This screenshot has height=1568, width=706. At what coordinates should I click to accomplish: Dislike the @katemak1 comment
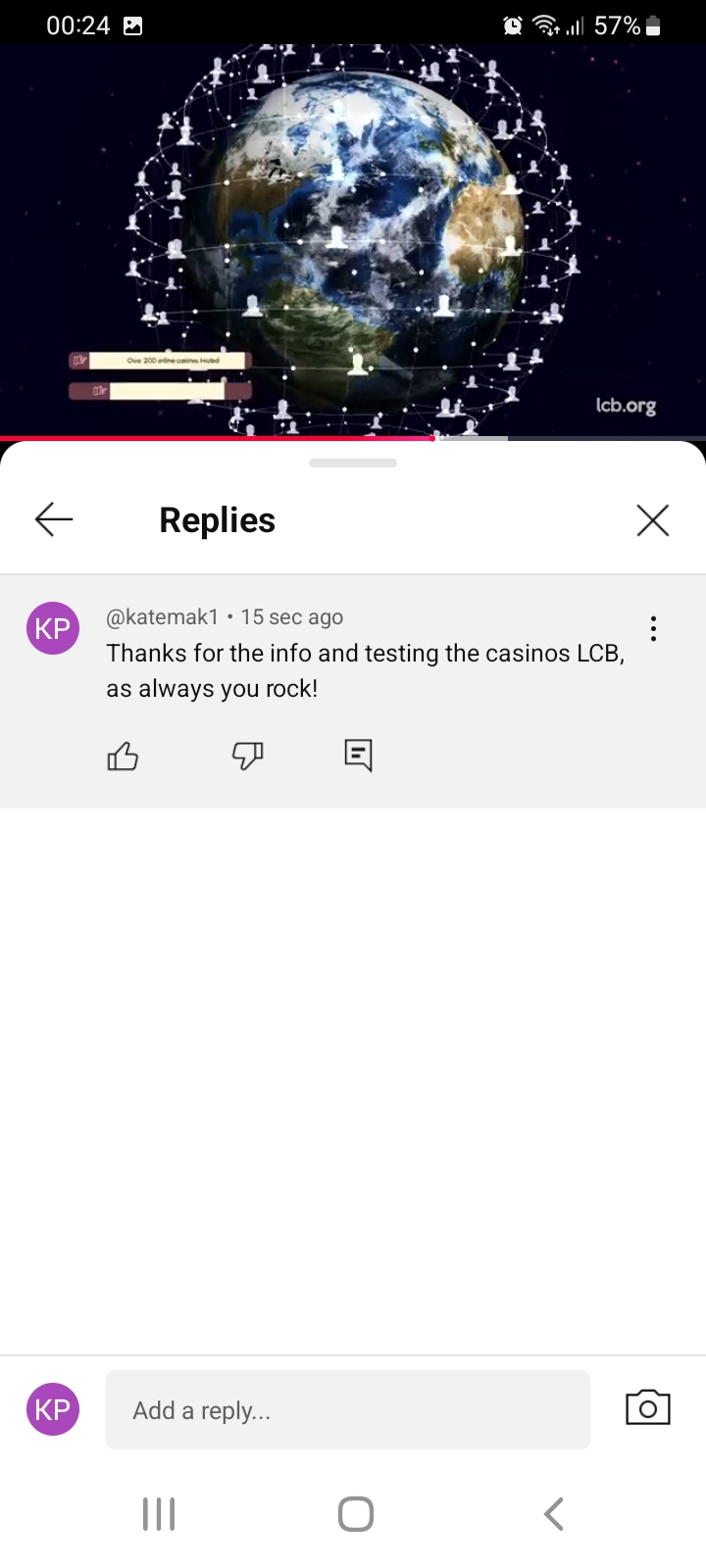coord(247,756)
